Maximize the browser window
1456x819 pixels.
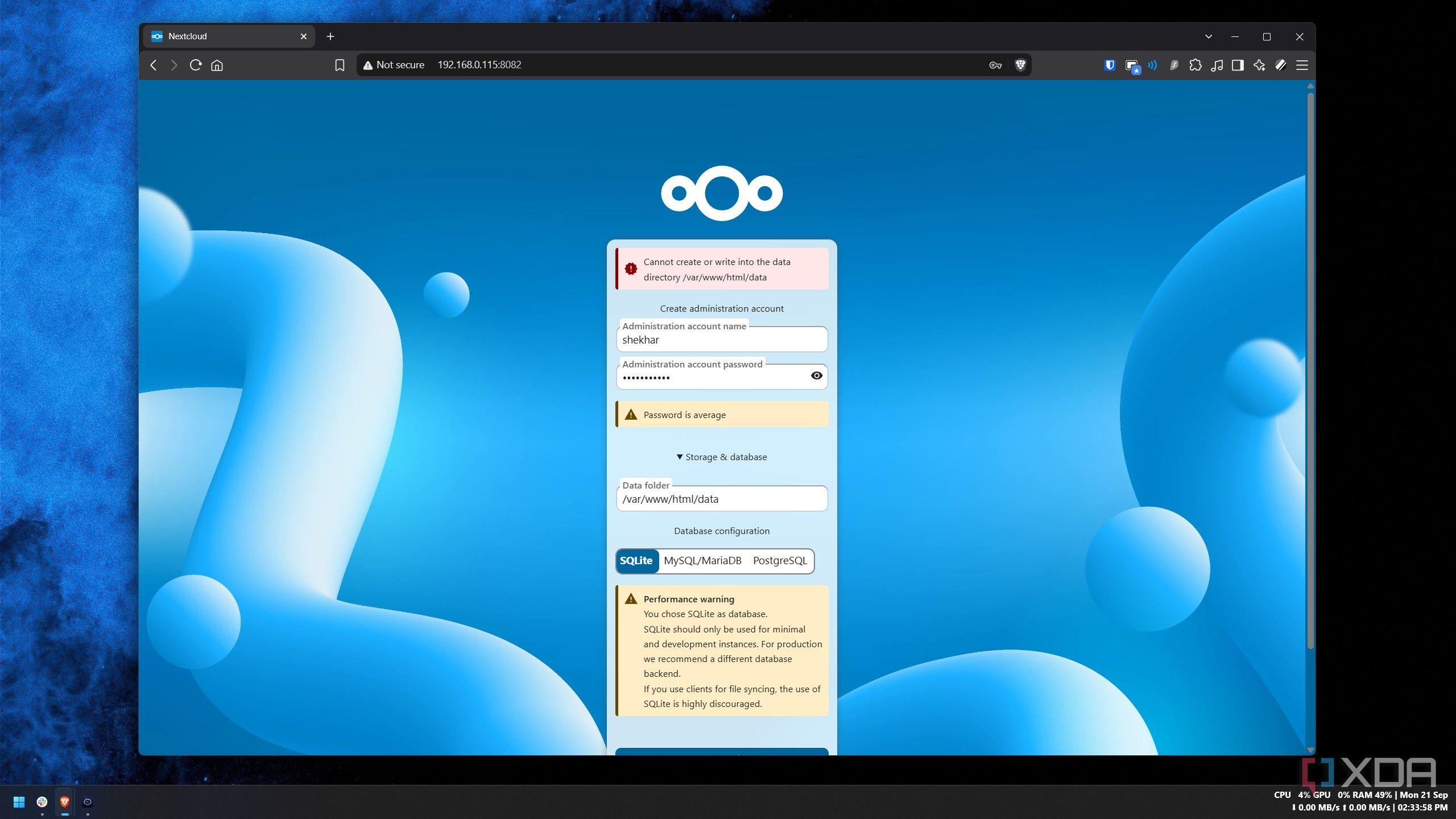[1267, 36]
